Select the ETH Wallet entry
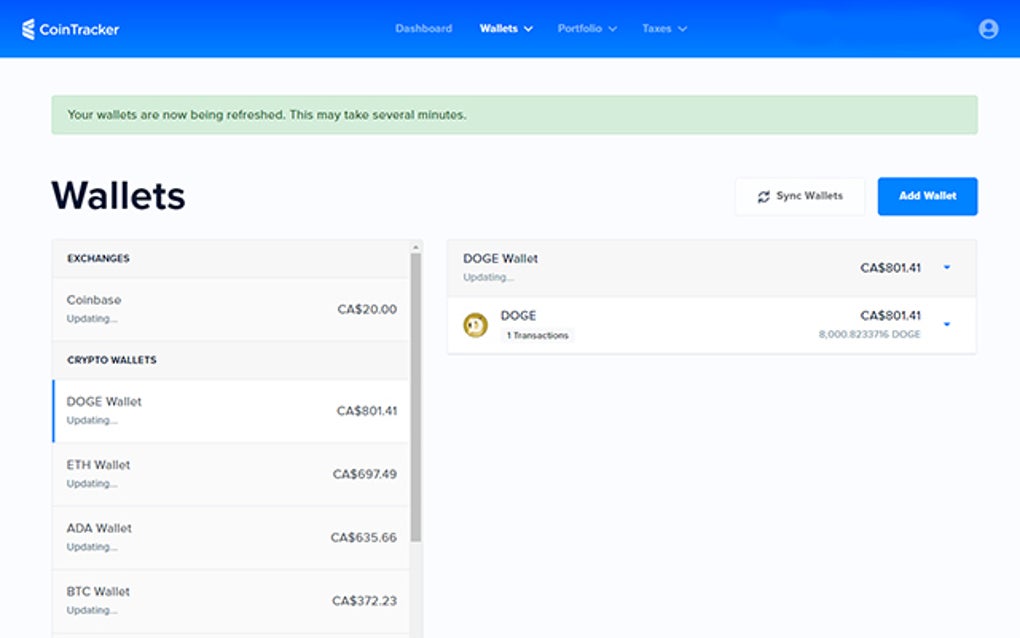This screenshot has width=1020, height=638. (x=230, y=473)
